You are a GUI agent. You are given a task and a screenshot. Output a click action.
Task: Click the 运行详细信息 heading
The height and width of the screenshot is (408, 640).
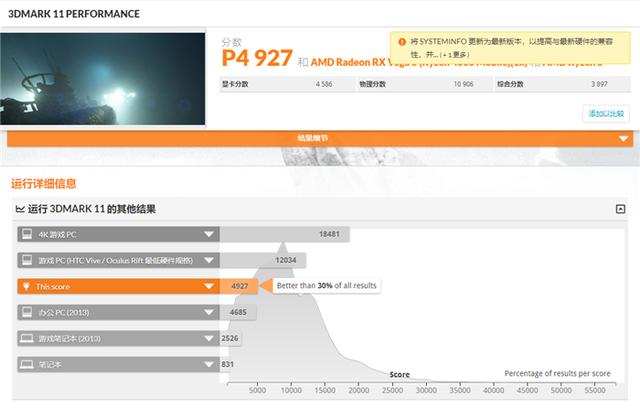click(44, 184)
